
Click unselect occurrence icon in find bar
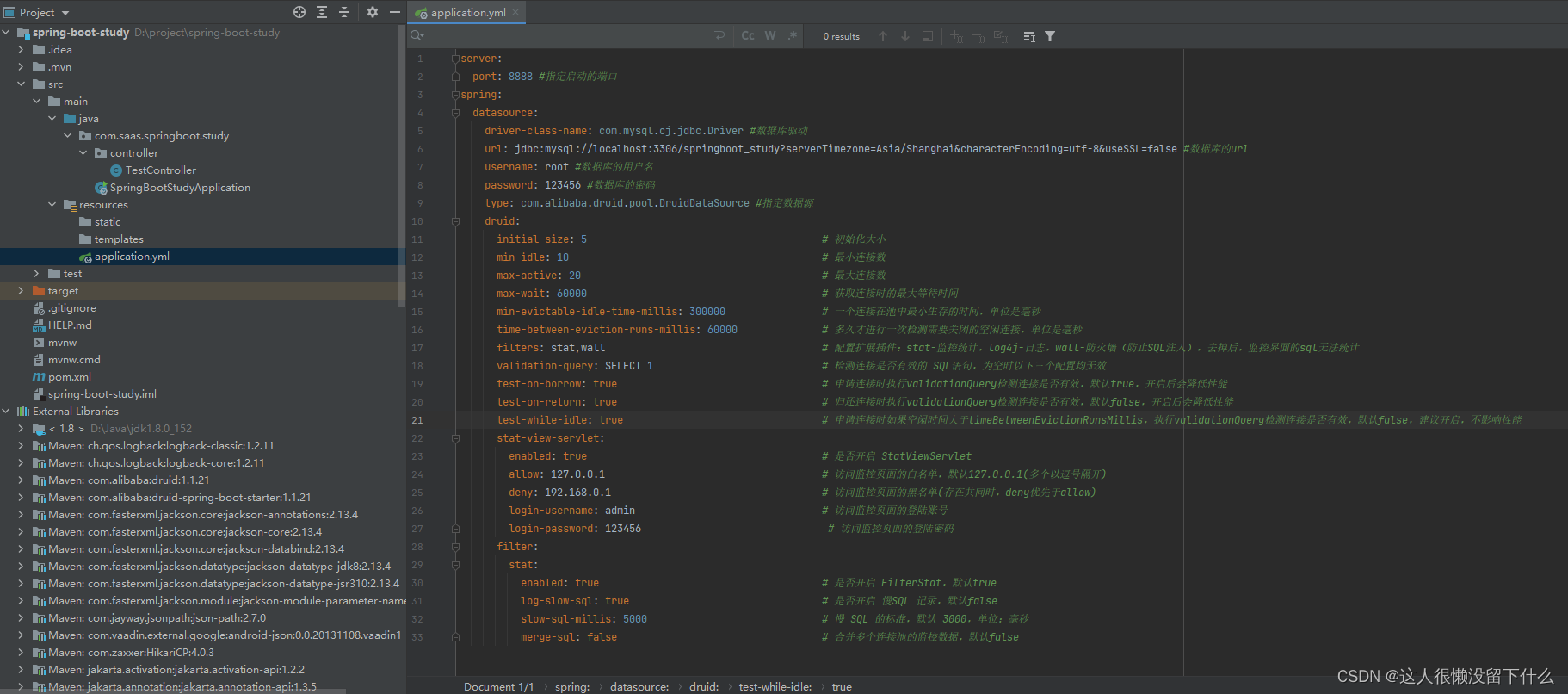tap(978, 36)
